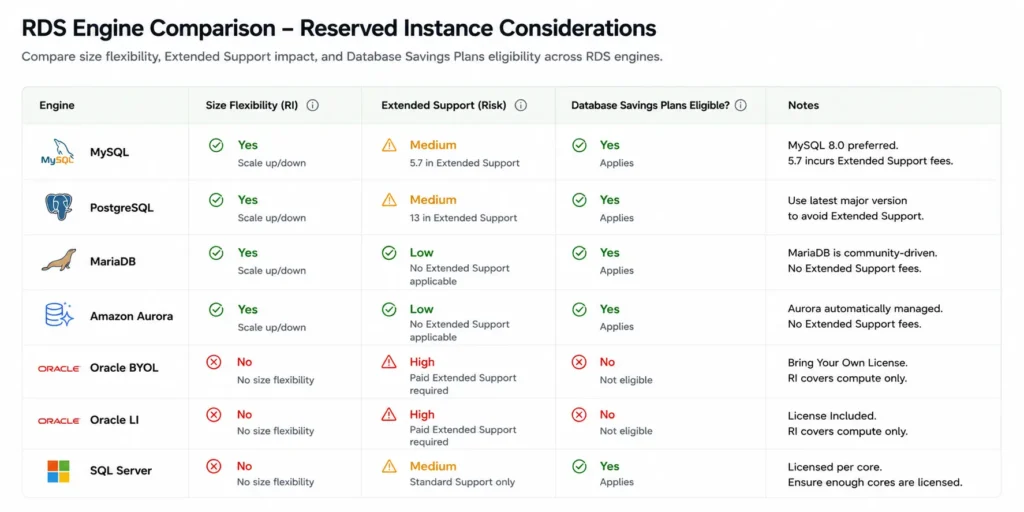1024x512 pixels.
Task: Click the Size Flexibility (RI) column header
Action: [x=252, y=105]
